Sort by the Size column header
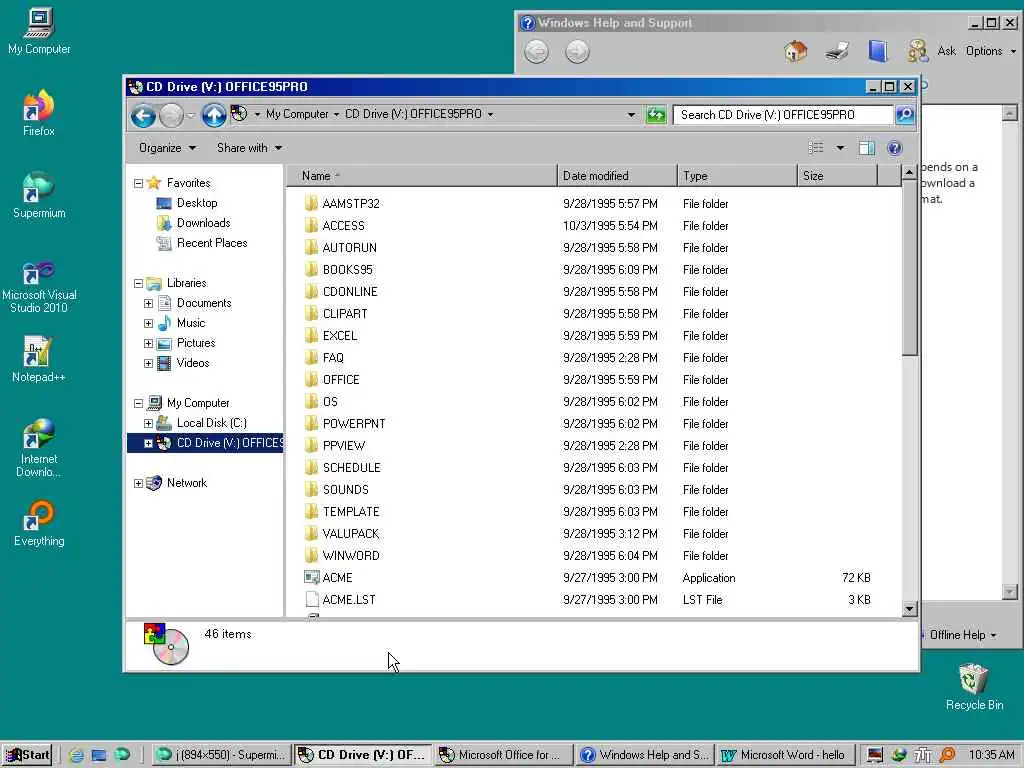1024x768 pixels. tap(837, 176)
